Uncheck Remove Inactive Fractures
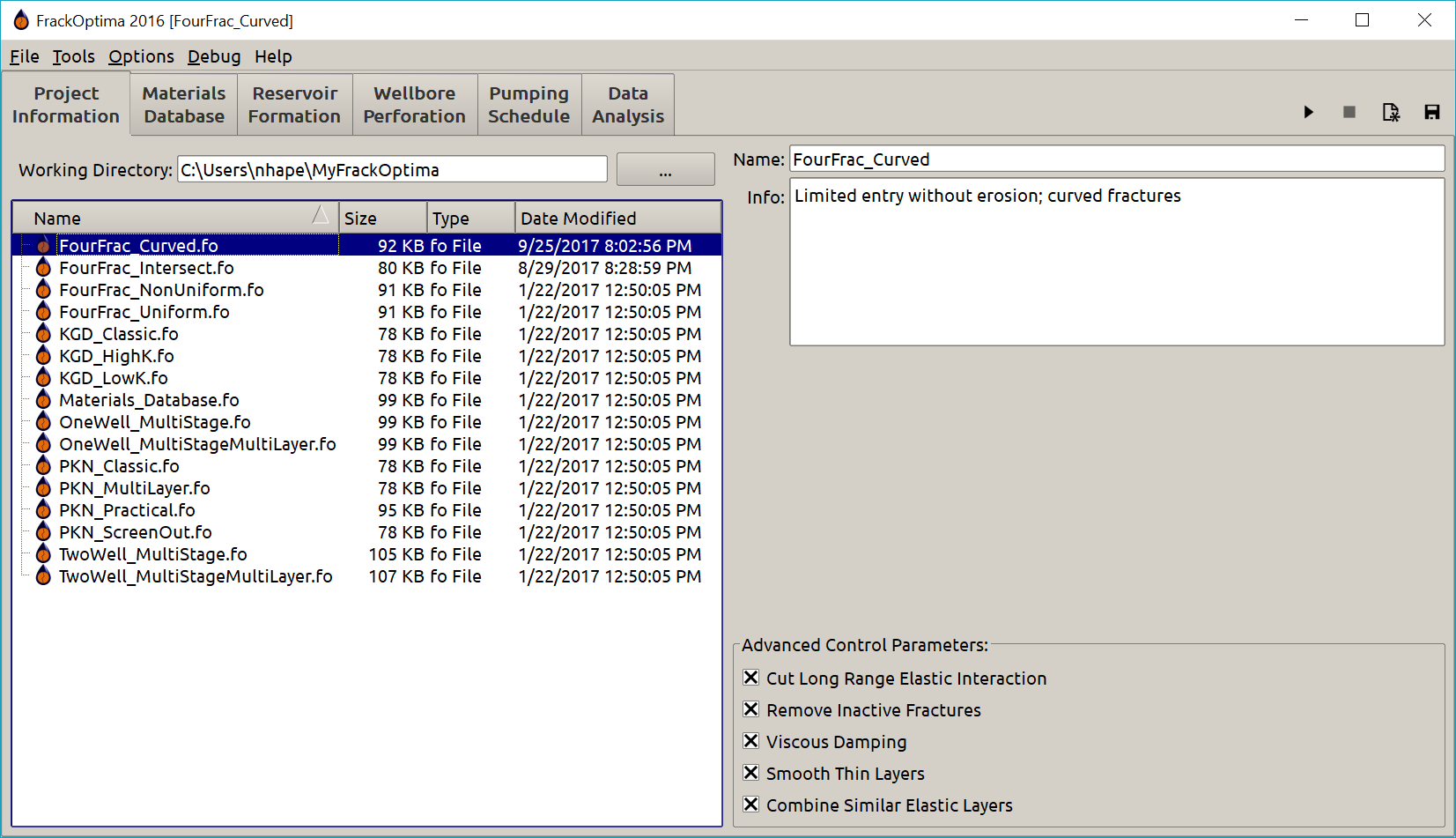 point(750,709)
